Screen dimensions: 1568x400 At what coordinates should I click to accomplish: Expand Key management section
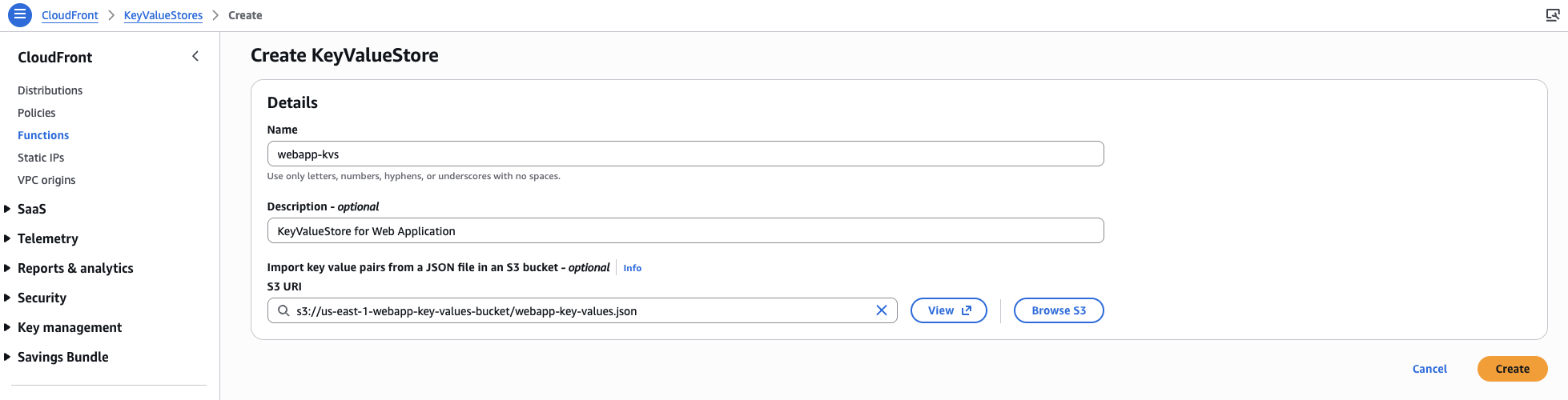pos(8,327)
